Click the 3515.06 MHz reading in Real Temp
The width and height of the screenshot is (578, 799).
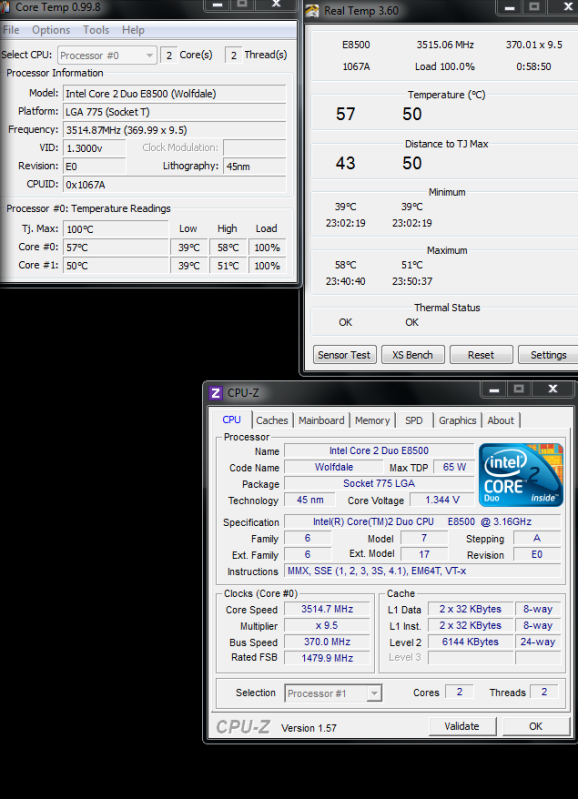click(445, 45)
